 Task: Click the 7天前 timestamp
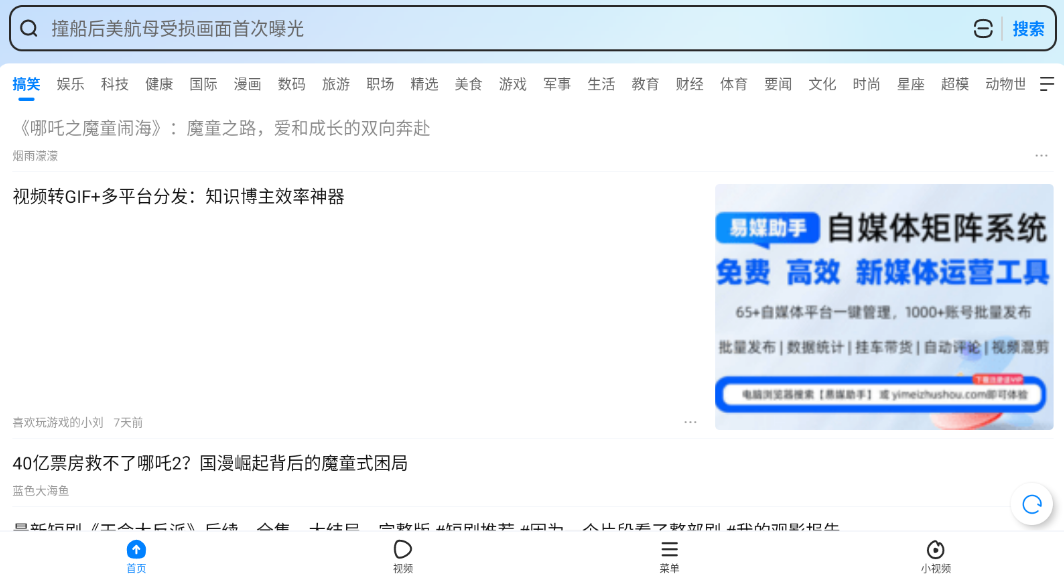(128, 423)
